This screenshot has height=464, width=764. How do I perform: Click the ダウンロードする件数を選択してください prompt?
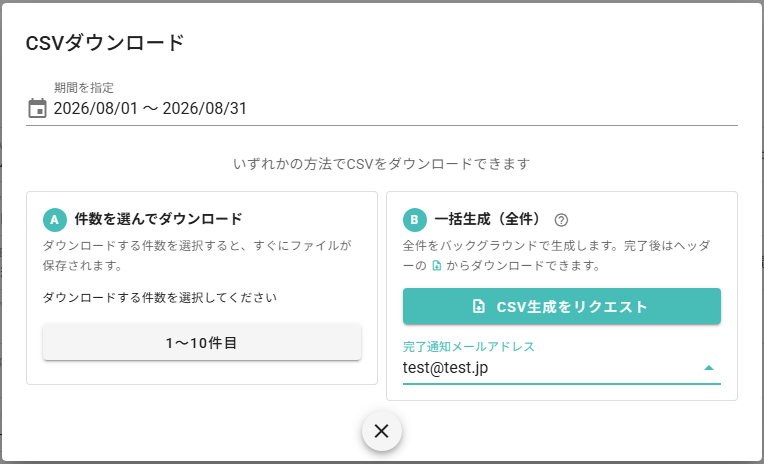160,297
